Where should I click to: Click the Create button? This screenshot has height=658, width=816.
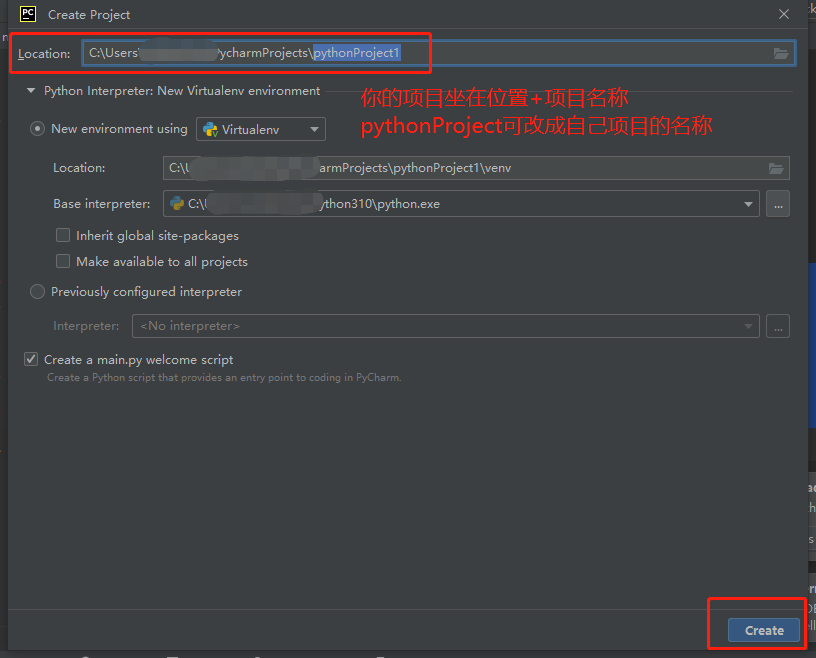point(764,630)
